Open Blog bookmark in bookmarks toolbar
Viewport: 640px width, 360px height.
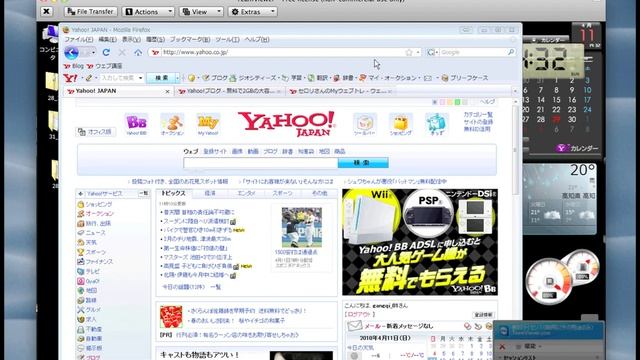tap(74, 66)
